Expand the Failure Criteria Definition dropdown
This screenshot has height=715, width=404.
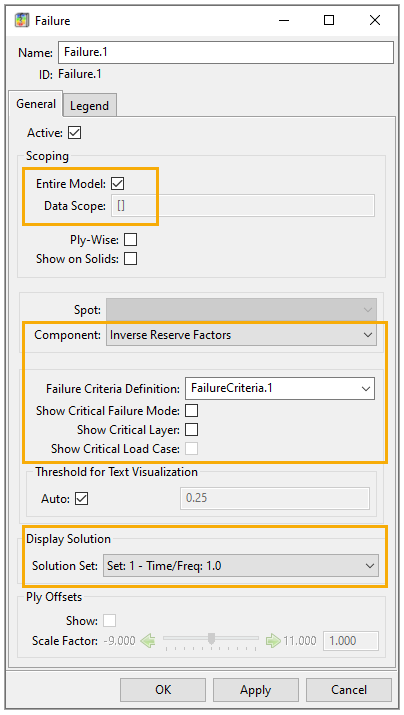coord(280,389)
